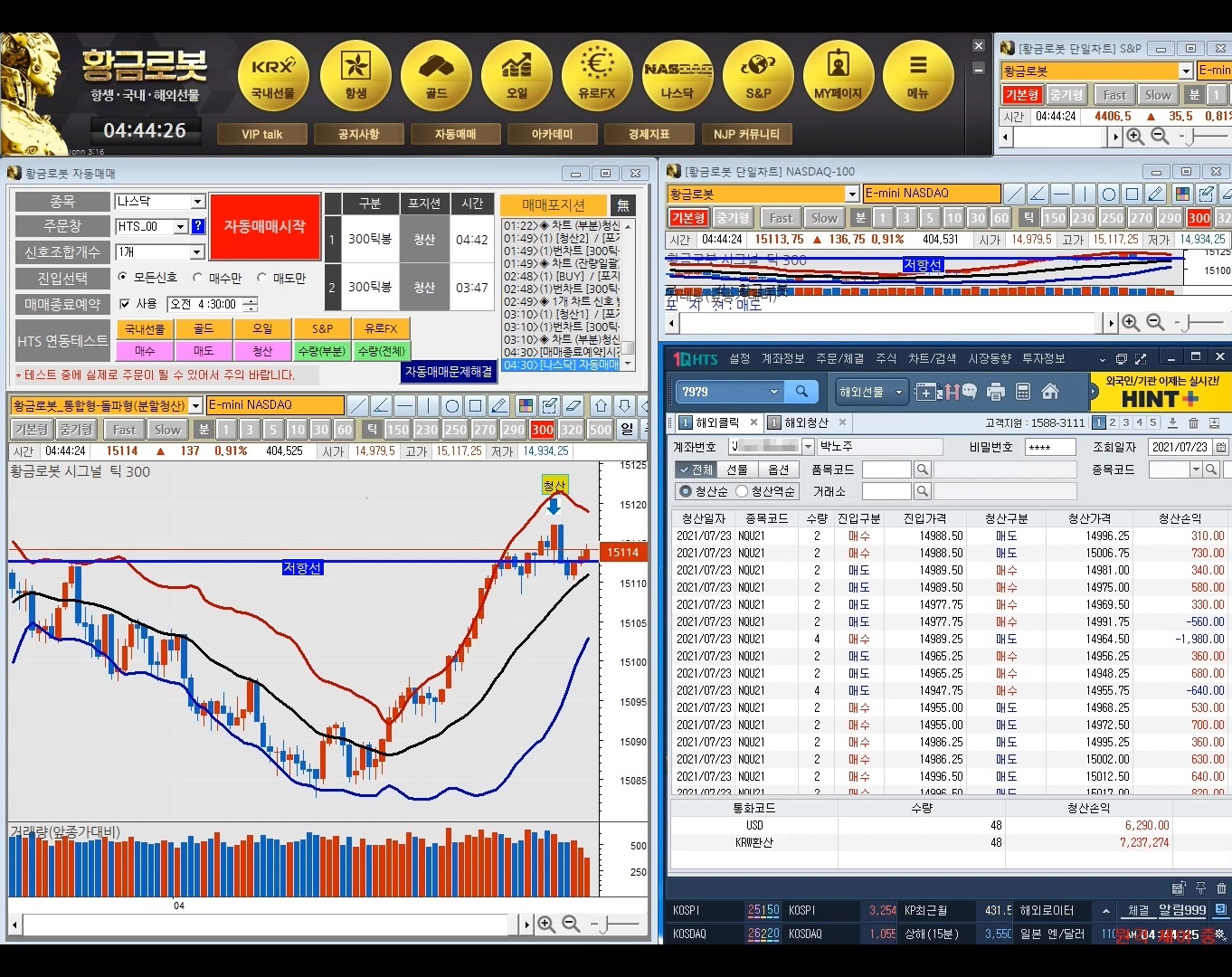Viewport: 1232px width, 977px height.
Task: Open 설정 menu in 1QHTS
Action: (740, 358)
